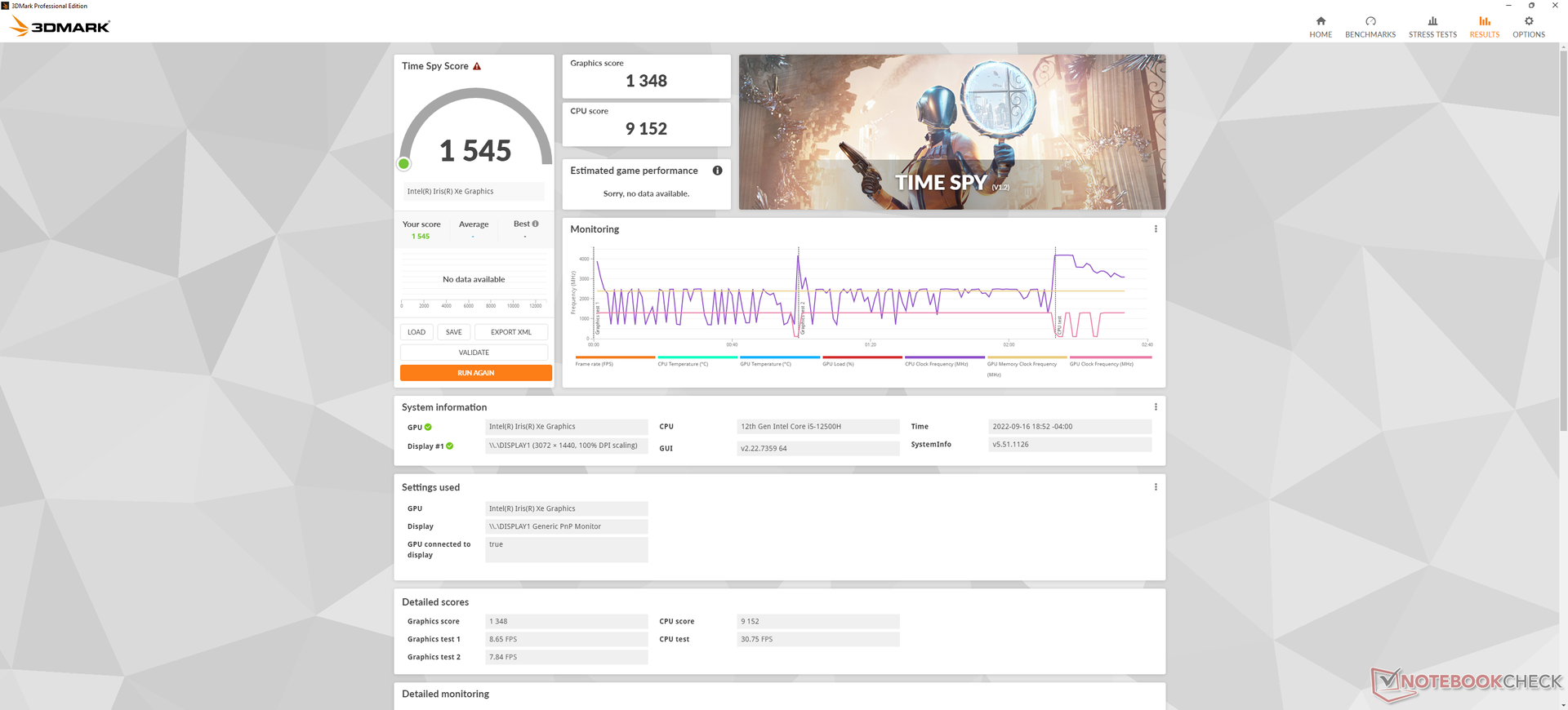The image size is (1568, 710).
Task: Toggle the GPU Memory Clock Frequency legend
Action: [1027, 366]
